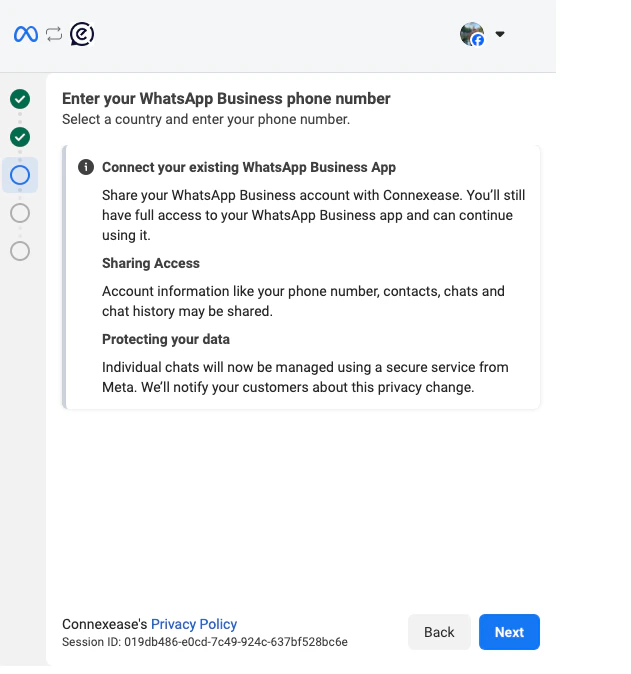Image resolution: width=631 pixels, height=674 pixels.
Task: Click the Meta logo icon
Action: [26, 34]
